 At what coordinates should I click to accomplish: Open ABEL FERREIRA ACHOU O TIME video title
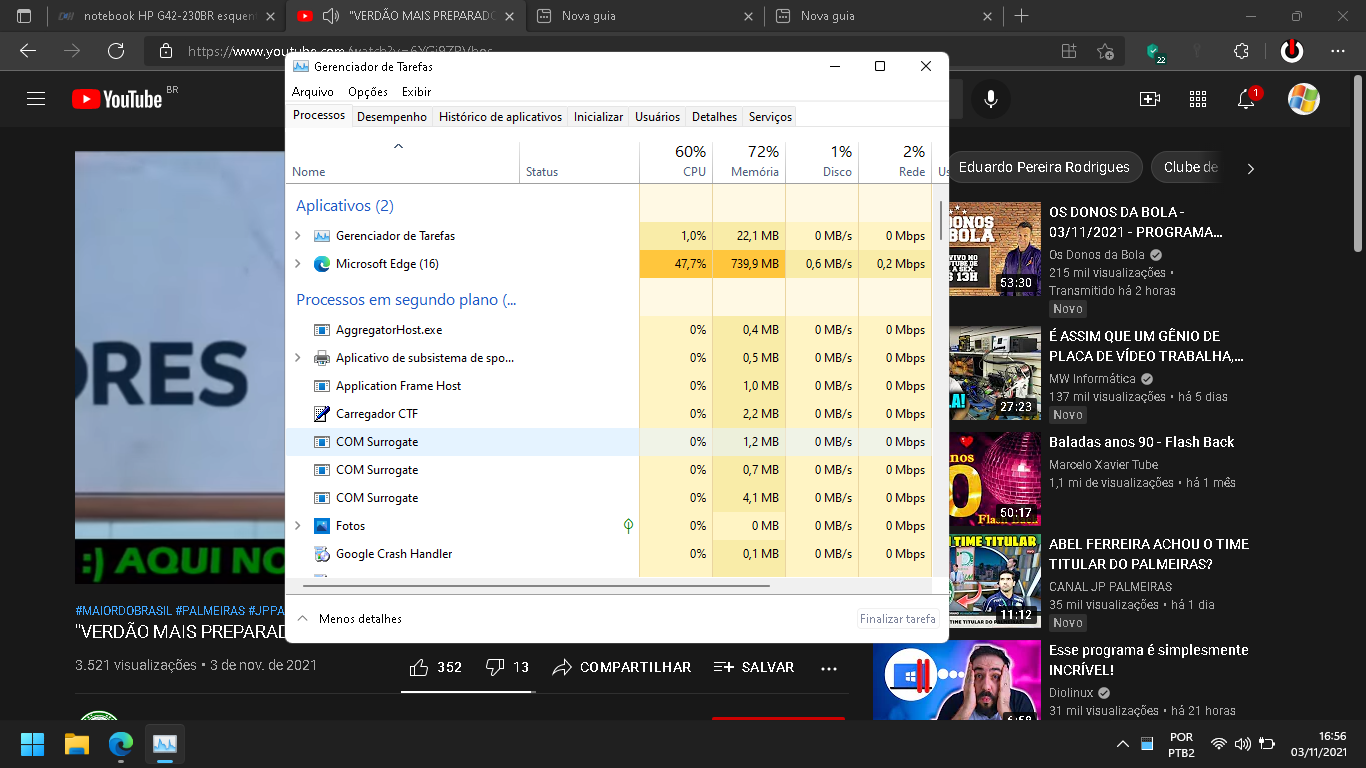(1149, 553)
